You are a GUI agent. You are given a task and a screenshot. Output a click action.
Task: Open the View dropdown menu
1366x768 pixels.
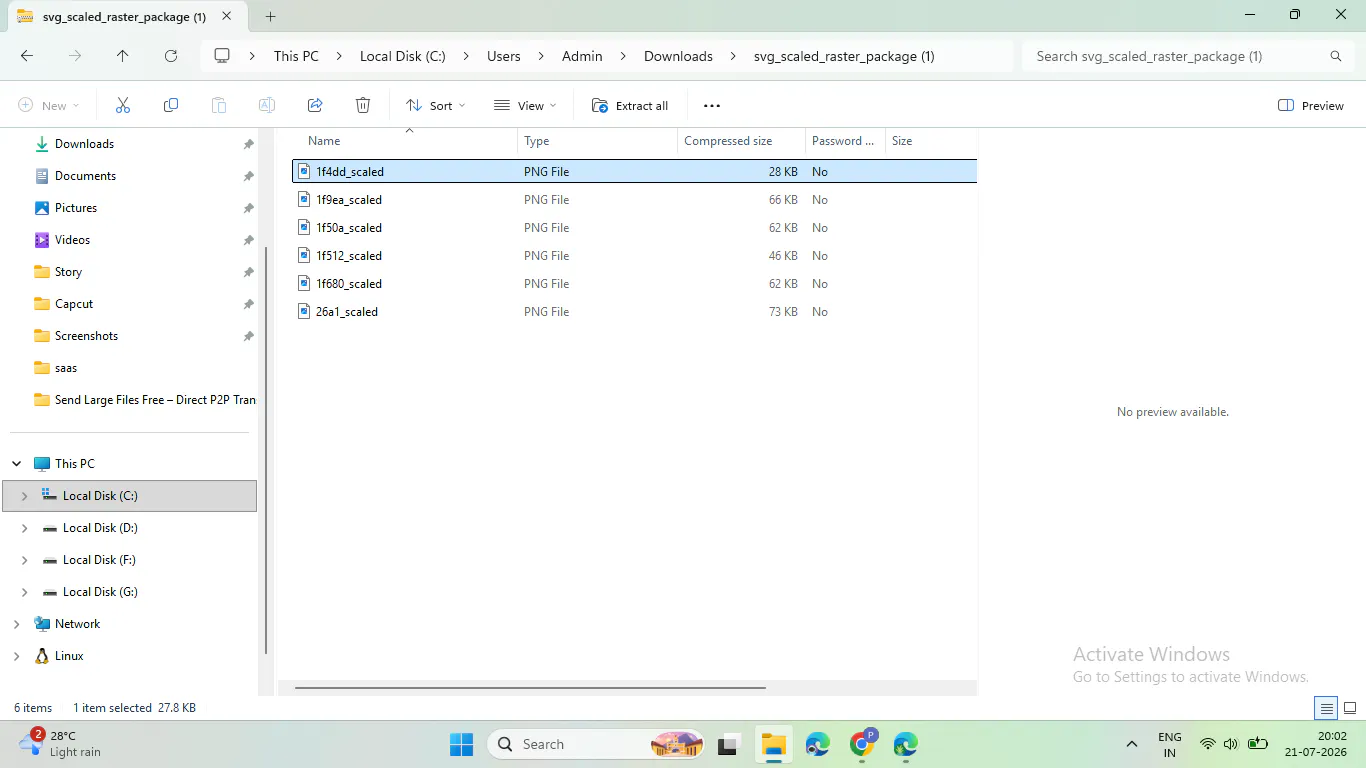coord(525,105)
